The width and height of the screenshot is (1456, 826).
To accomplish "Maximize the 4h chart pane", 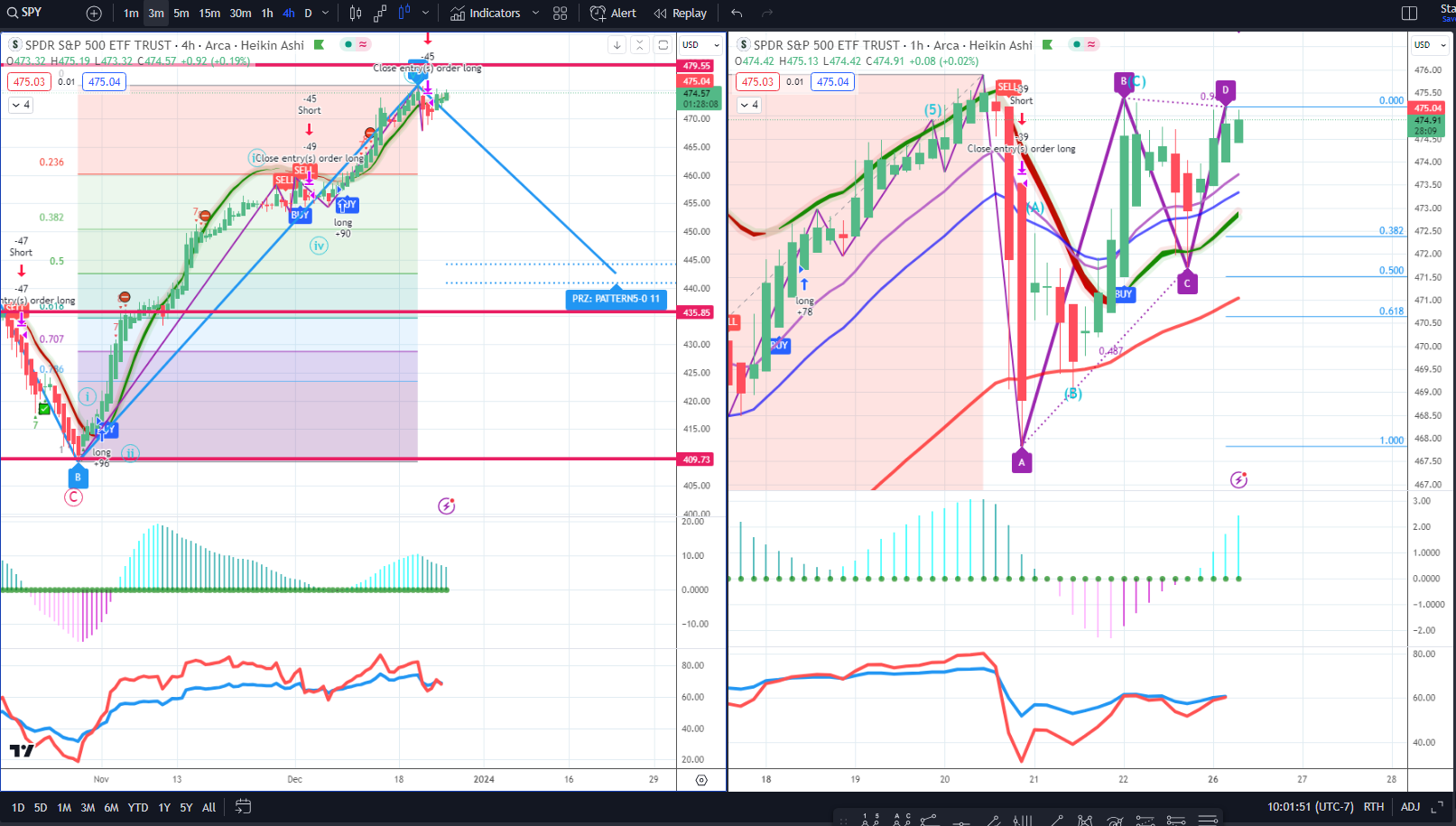I will [x=663, y=45].
